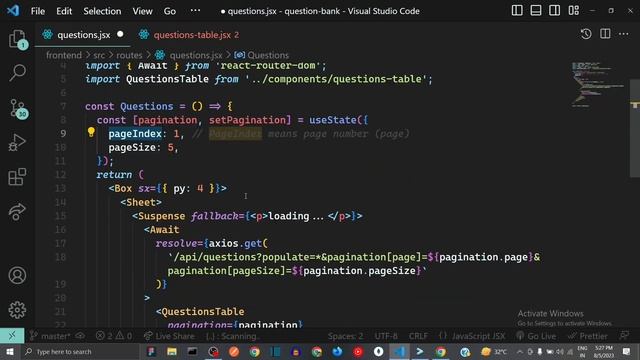Open the Customize Layout button
Viewport: 640px width, 360px height.
573,11
